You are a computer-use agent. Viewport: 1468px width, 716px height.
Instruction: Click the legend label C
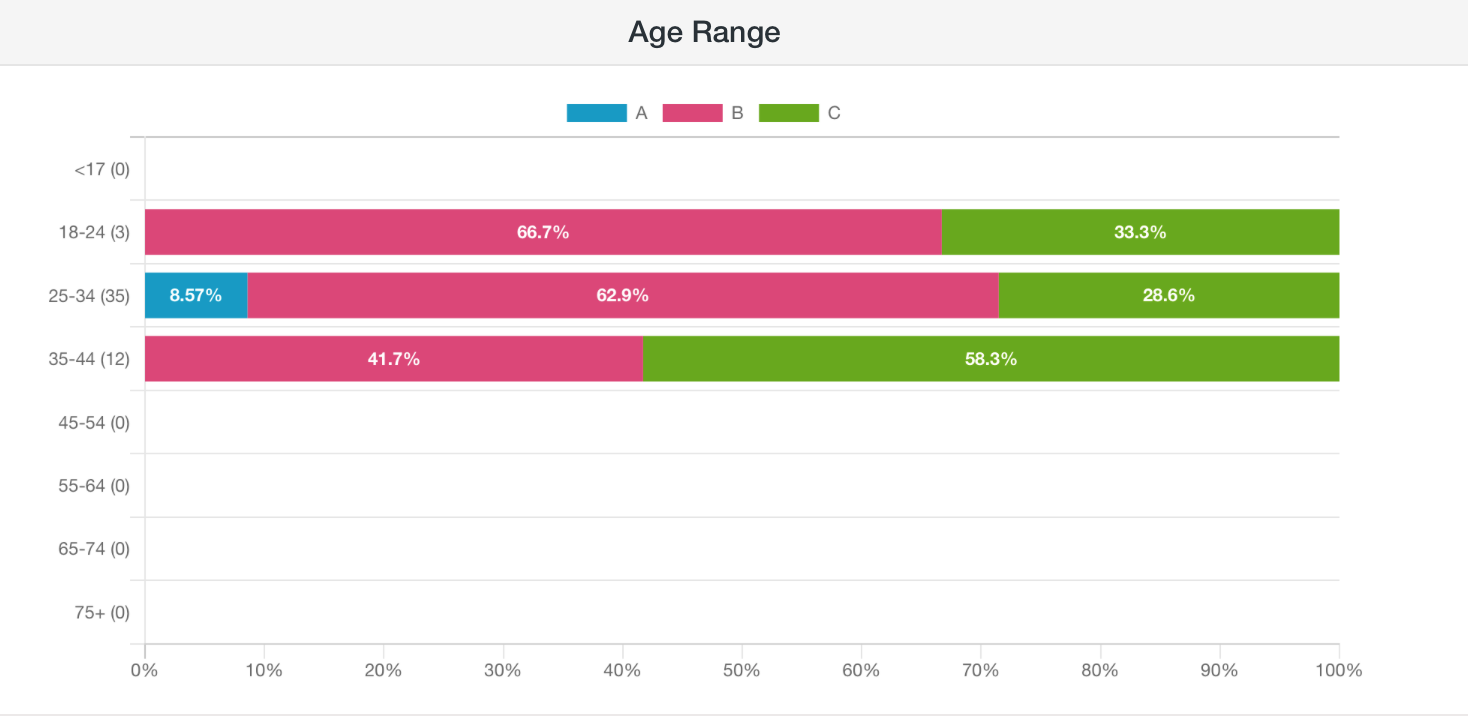(x=834, y=113)
